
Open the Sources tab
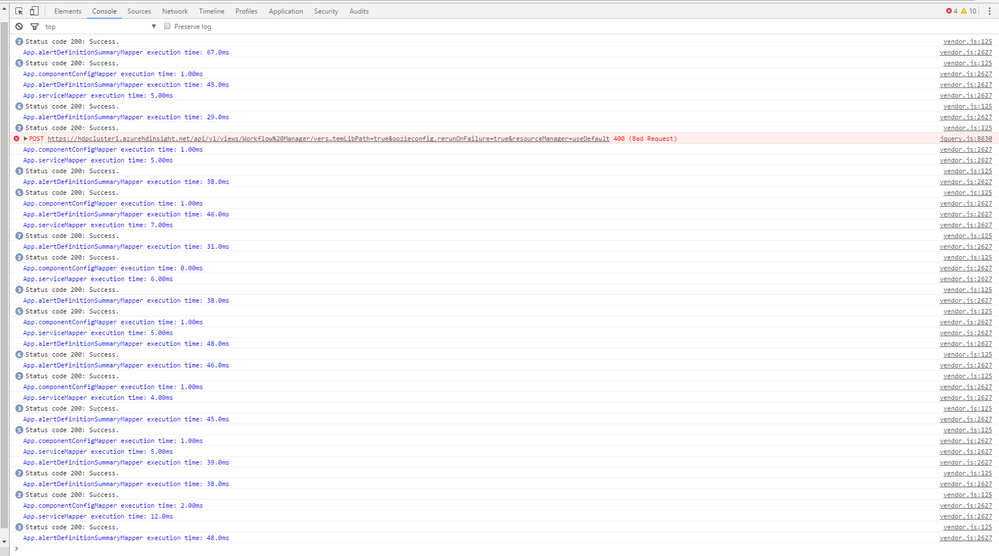tap(139, 11)
